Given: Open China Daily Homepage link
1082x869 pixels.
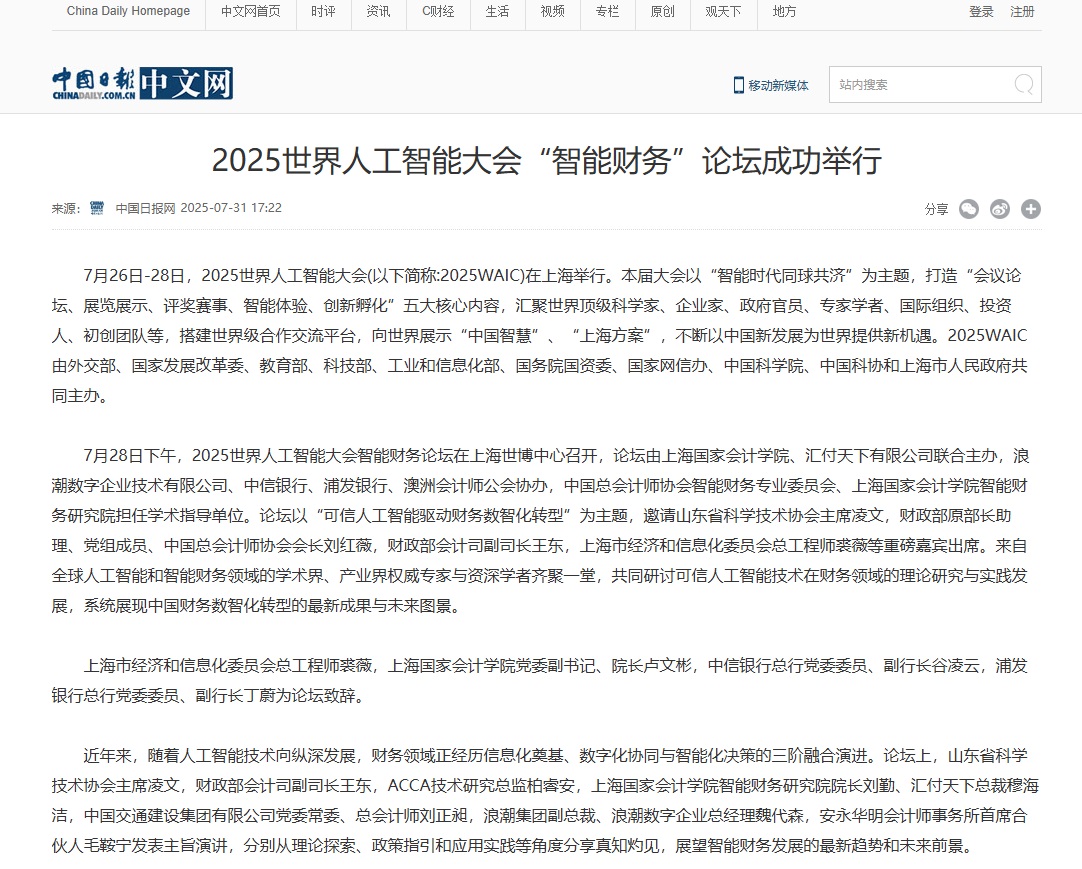Looking at the screenshot, I should 128,12.
